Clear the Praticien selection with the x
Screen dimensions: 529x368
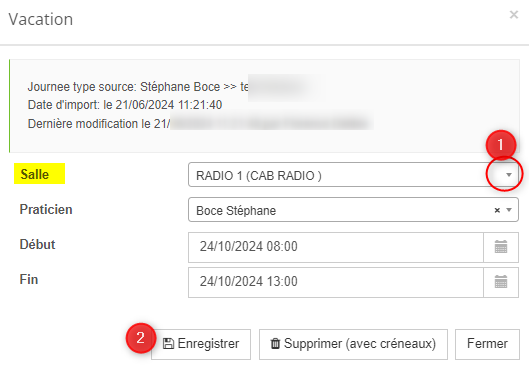(497, 210)
